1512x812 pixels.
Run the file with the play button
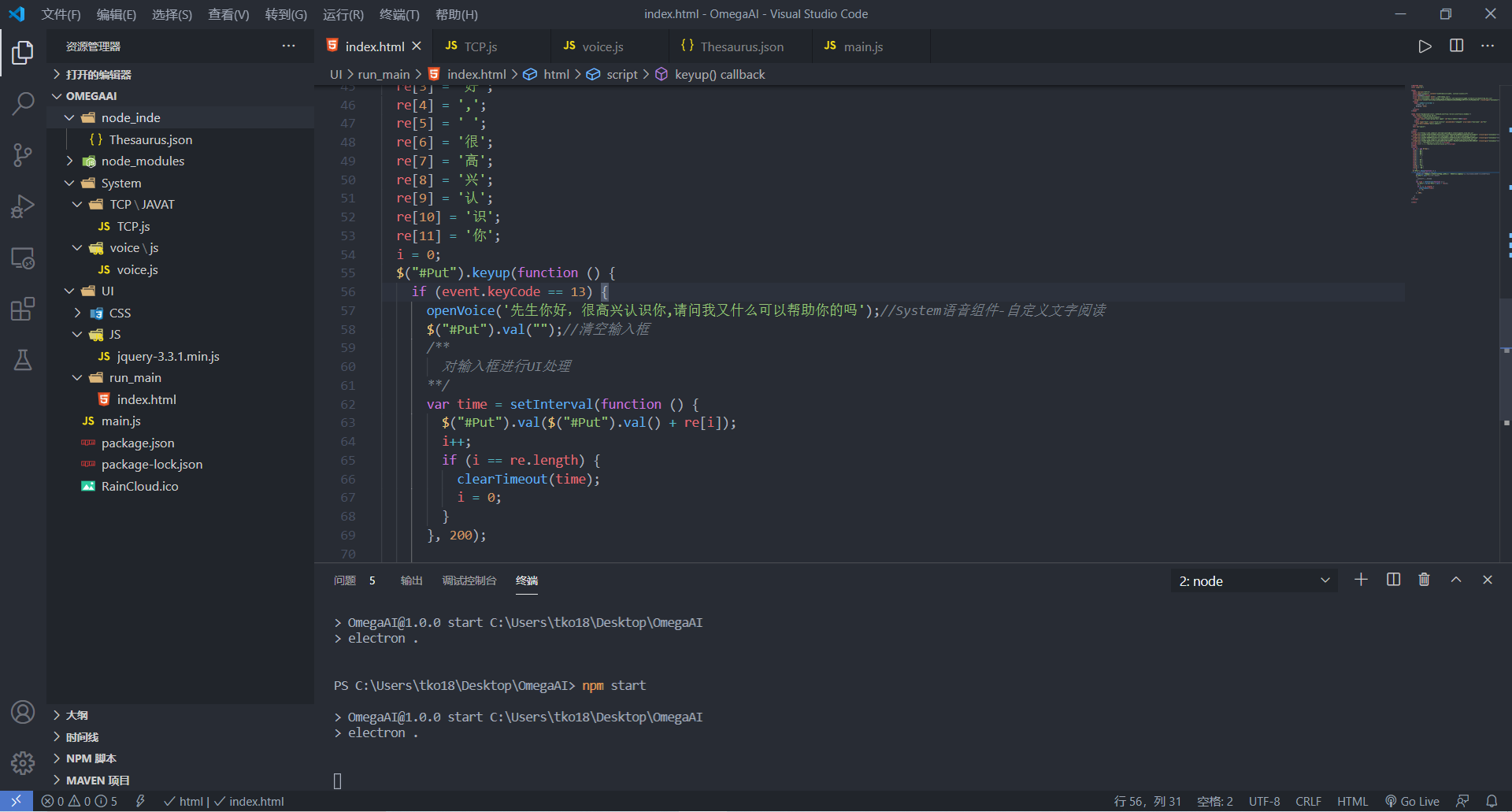tap(1425, 46)
